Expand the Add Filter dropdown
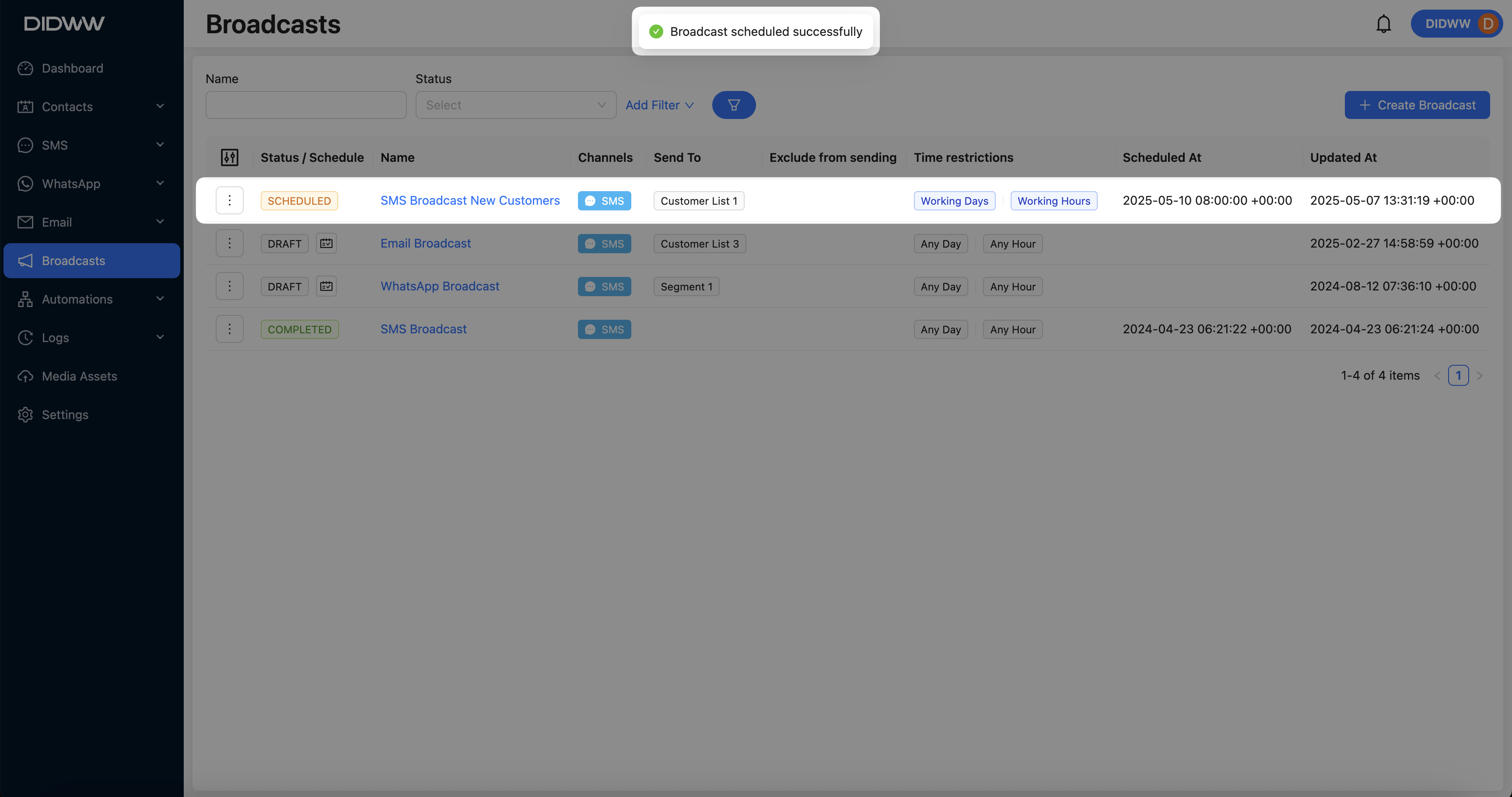This screenshot has width=1512, height=797. [659, 105]
